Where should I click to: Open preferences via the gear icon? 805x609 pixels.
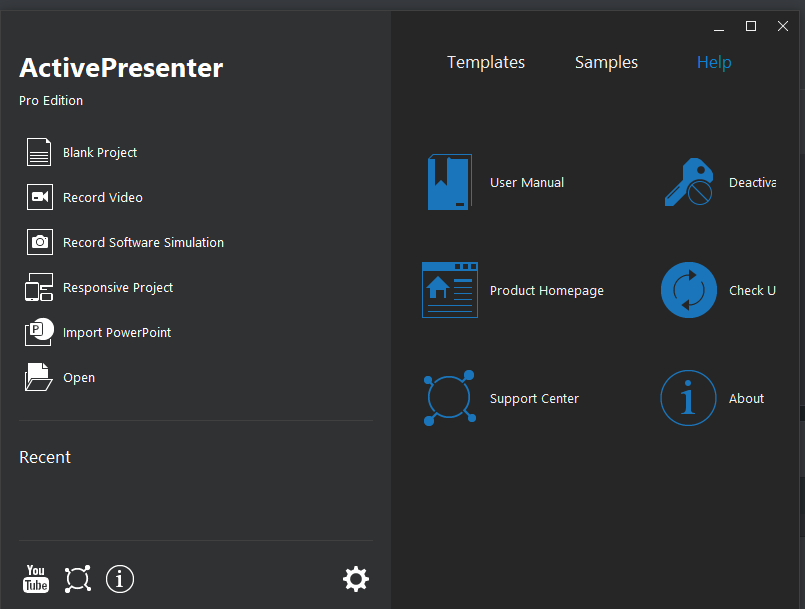(x=356, y=579)
